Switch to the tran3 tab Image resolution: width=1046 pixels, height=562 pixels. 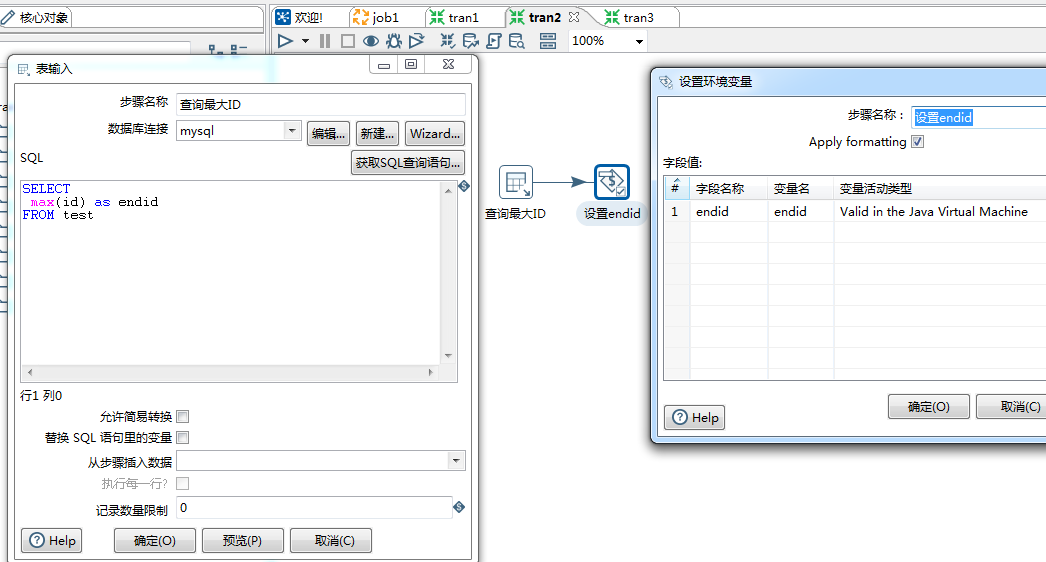pos(629,17)
